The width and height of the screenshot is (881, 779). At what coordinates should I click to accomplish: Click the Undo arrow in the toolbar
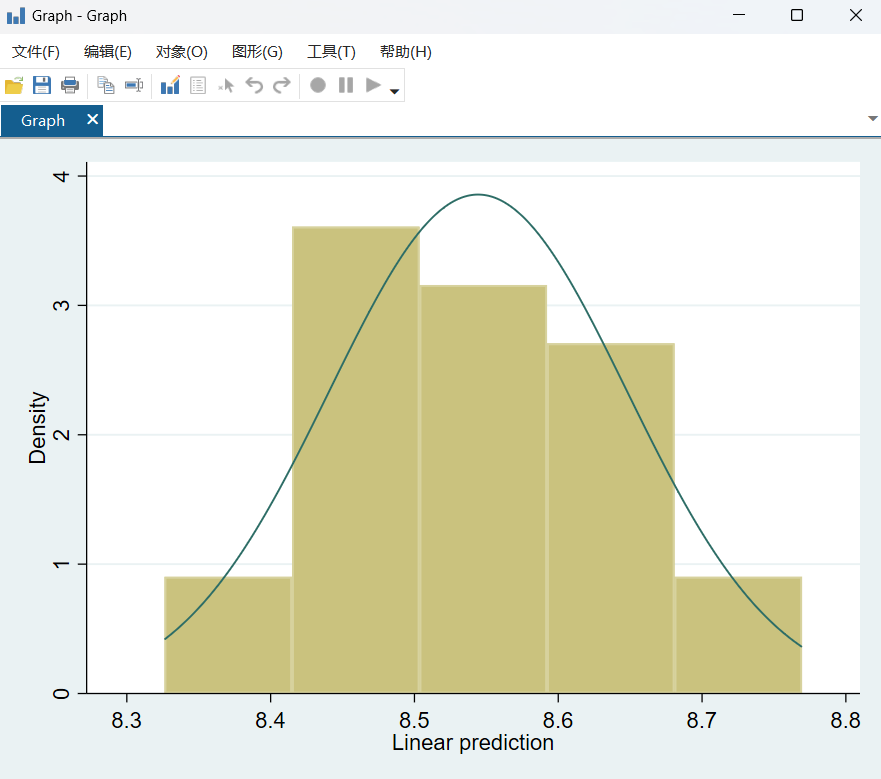[254, 86]
